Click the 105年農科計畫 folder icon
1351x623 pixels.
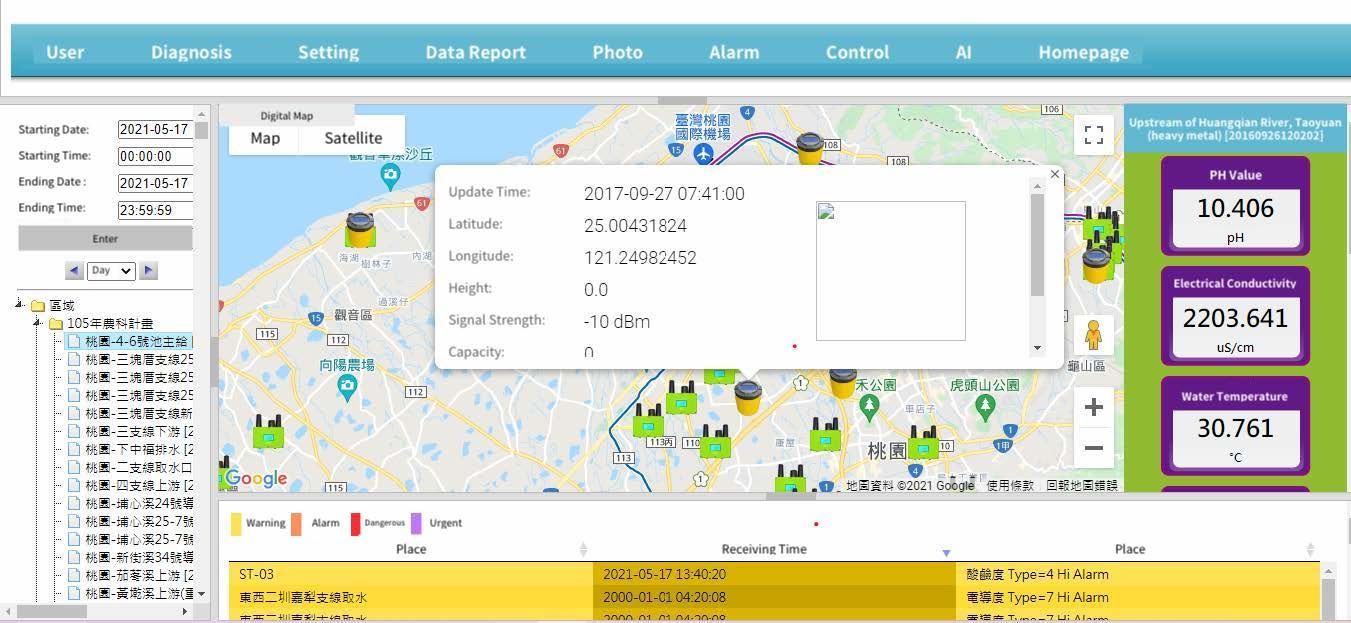pyautogui.click(x=56, y=324)
